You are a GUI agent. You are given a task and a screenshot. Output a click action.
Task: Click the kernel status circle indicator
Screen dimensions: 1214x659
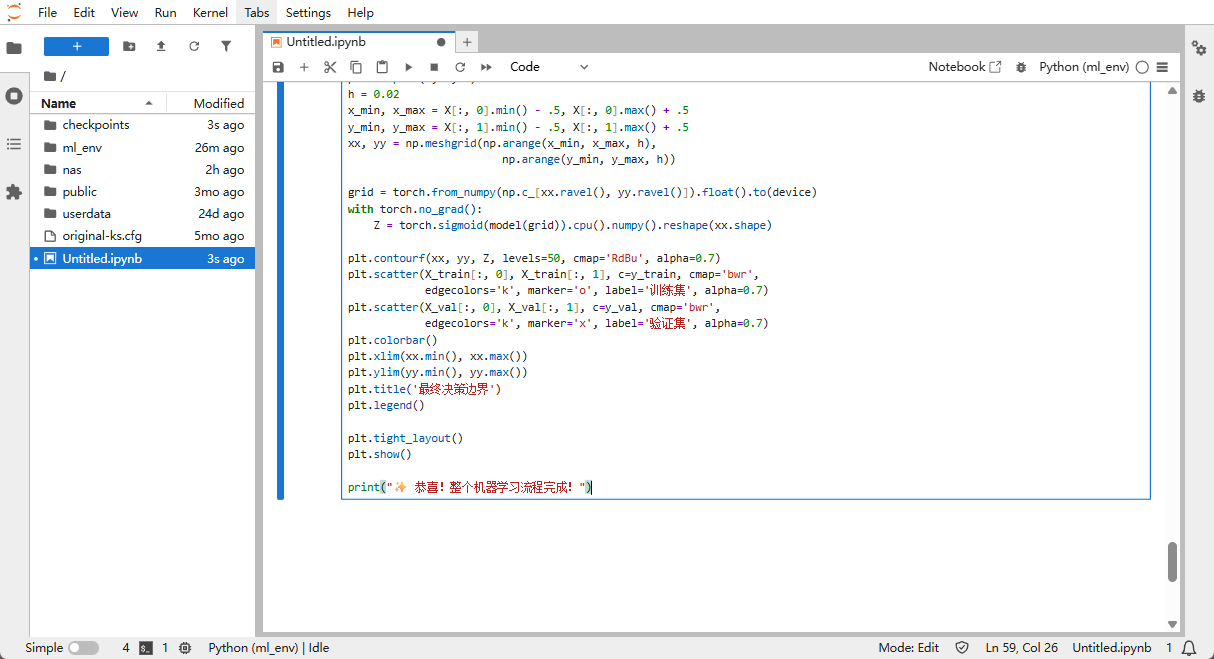pyautogui.click(x=1142, y=67)
